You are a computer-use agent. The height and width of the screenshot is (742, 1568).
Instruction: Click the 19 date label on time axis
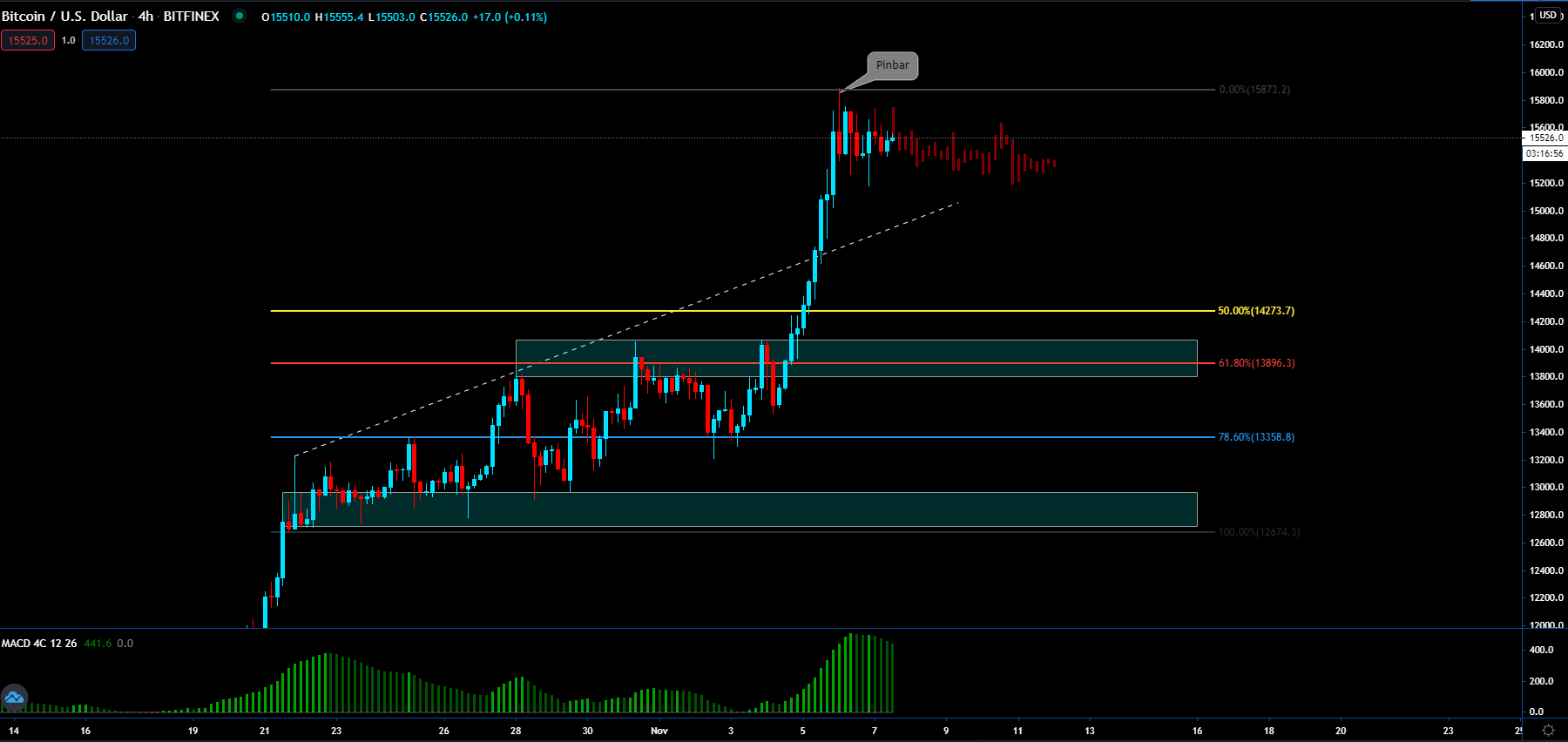tap(193, 731)
